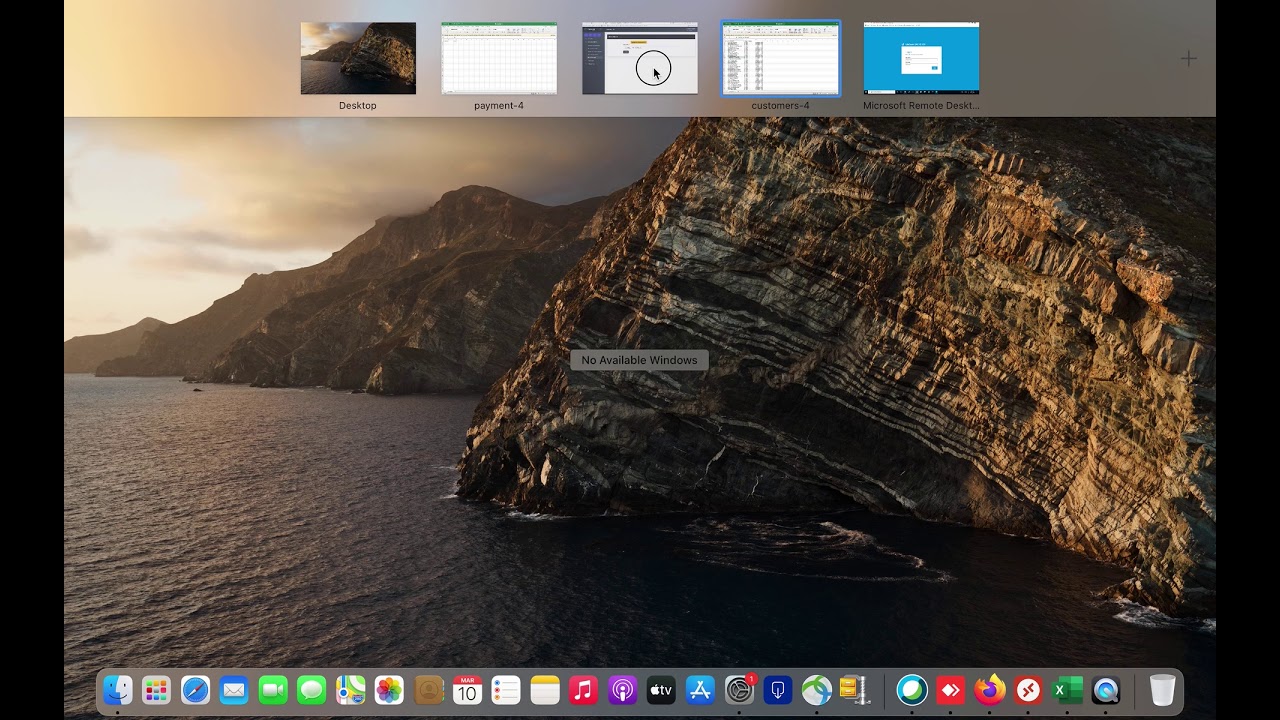Launch Music from the Dock

[x=583, y=690]
